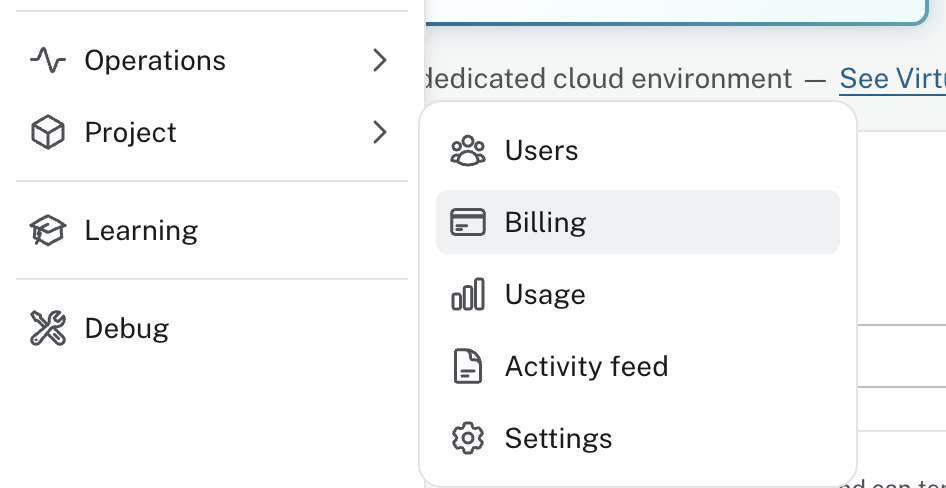
Task: Click the Activity feed document icon
Action: click(468, 366)
